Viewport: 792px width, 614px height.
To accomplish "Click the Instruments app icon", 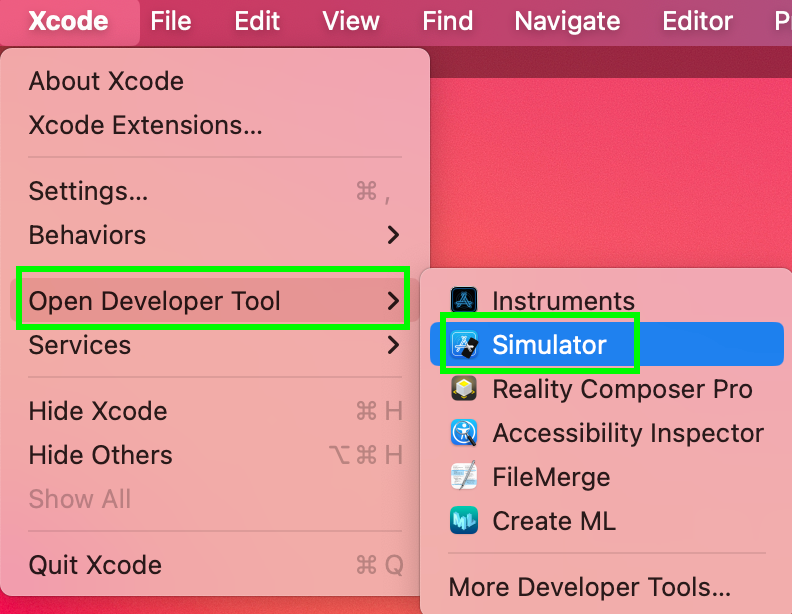I will [x=464, y=300].
